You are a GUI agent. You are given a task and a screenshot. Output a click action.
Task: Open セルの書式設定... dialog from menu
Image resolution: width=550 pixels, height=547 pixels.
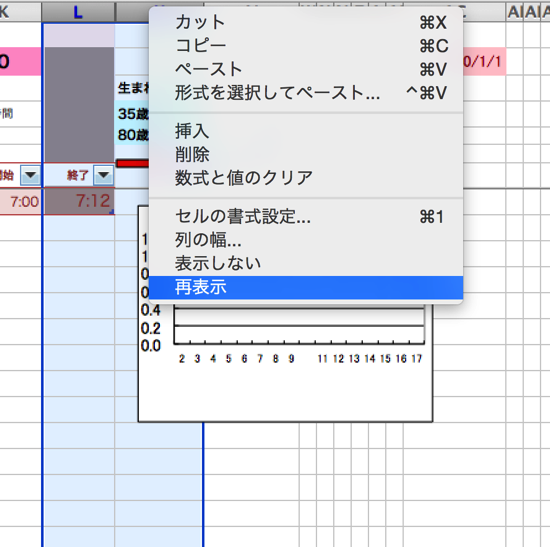click(306, 216)
